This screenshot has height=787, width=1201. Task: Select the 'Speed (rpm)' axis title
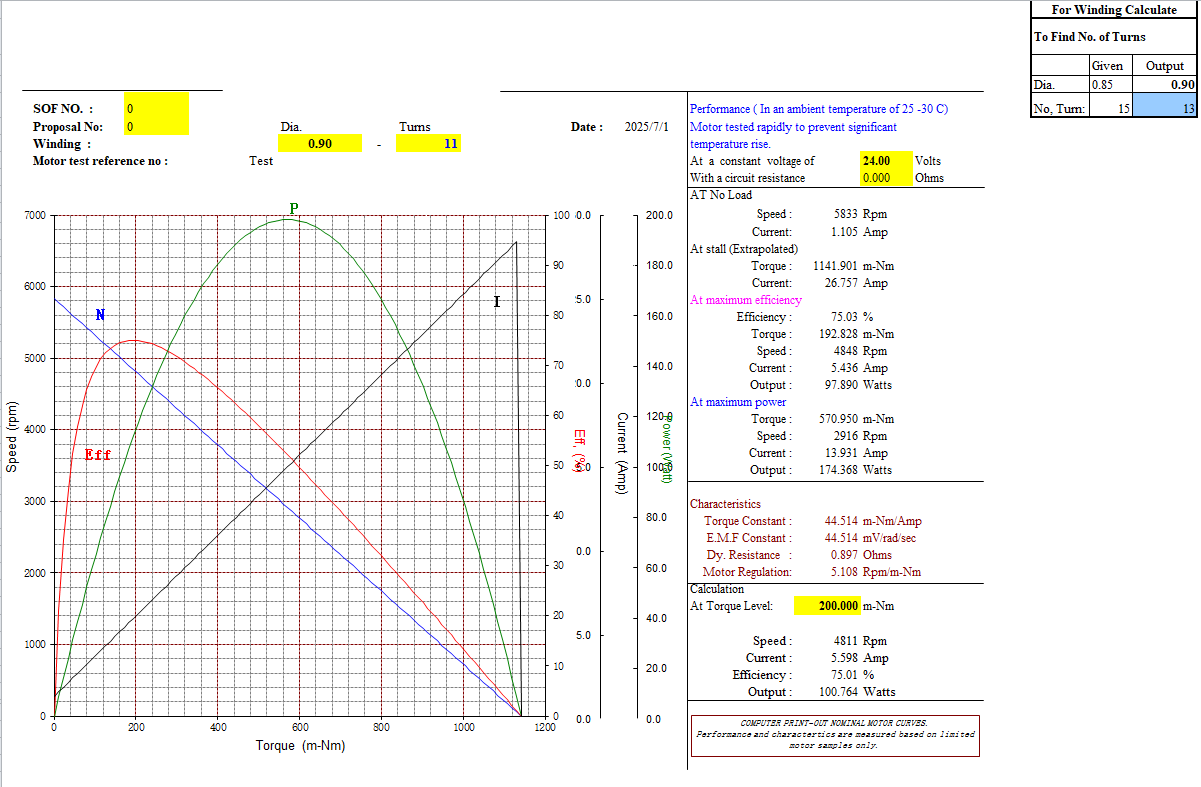tap(12, 436)
